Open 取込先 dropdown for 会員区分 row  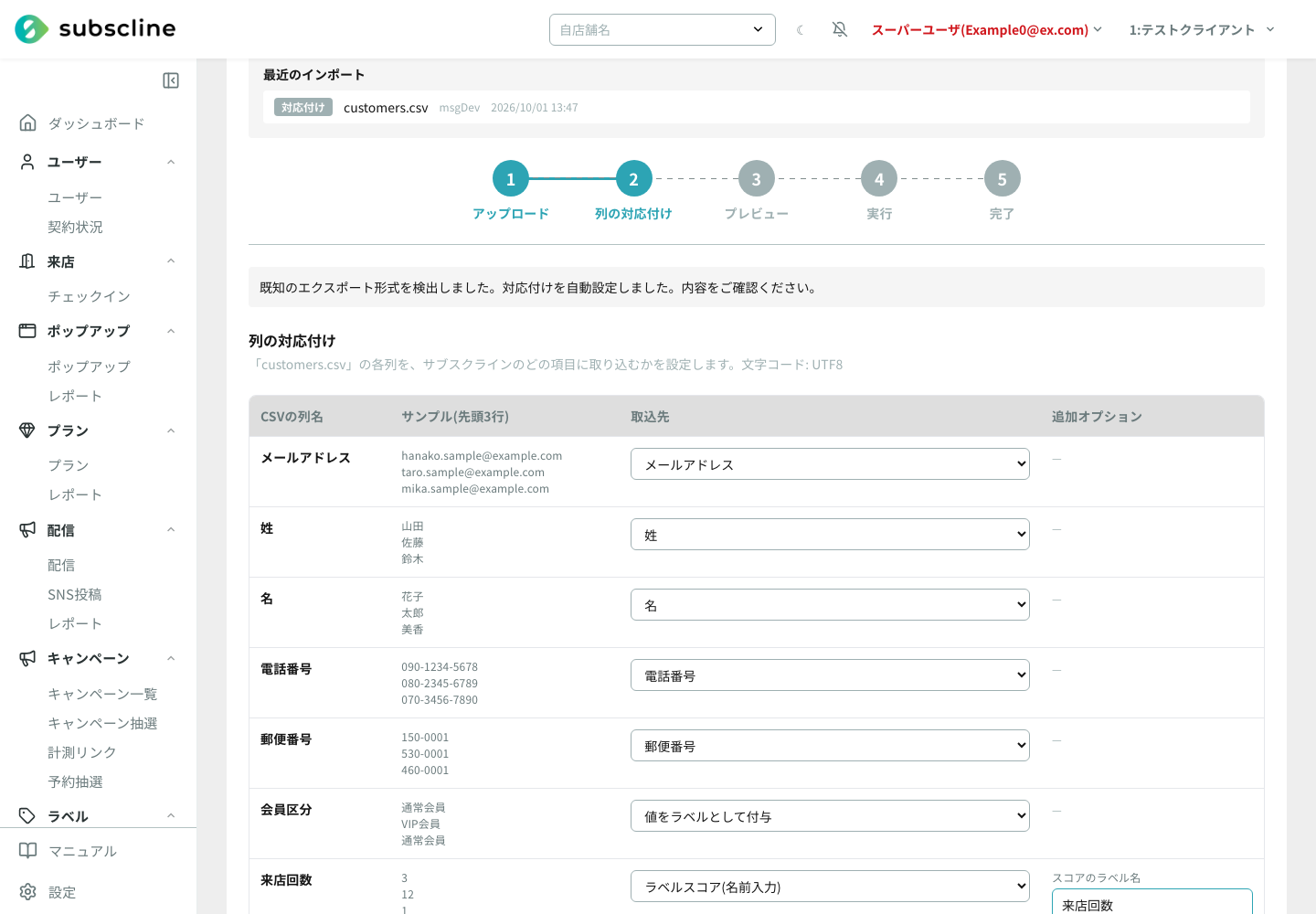click(830, 816)
